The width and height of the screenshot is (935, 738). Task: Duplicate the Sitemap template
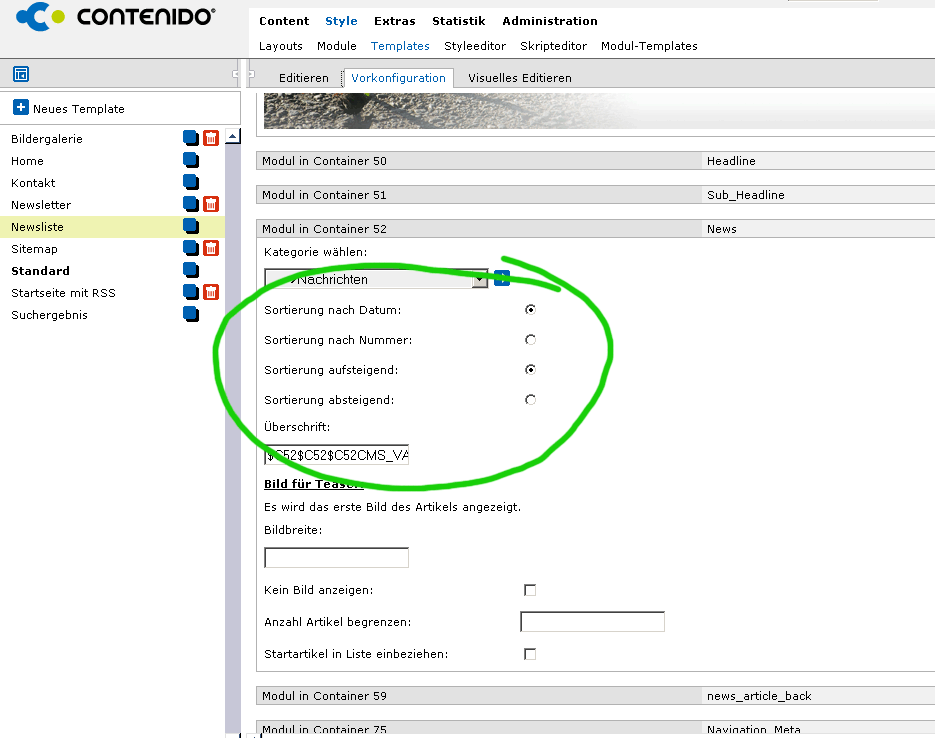191,248
